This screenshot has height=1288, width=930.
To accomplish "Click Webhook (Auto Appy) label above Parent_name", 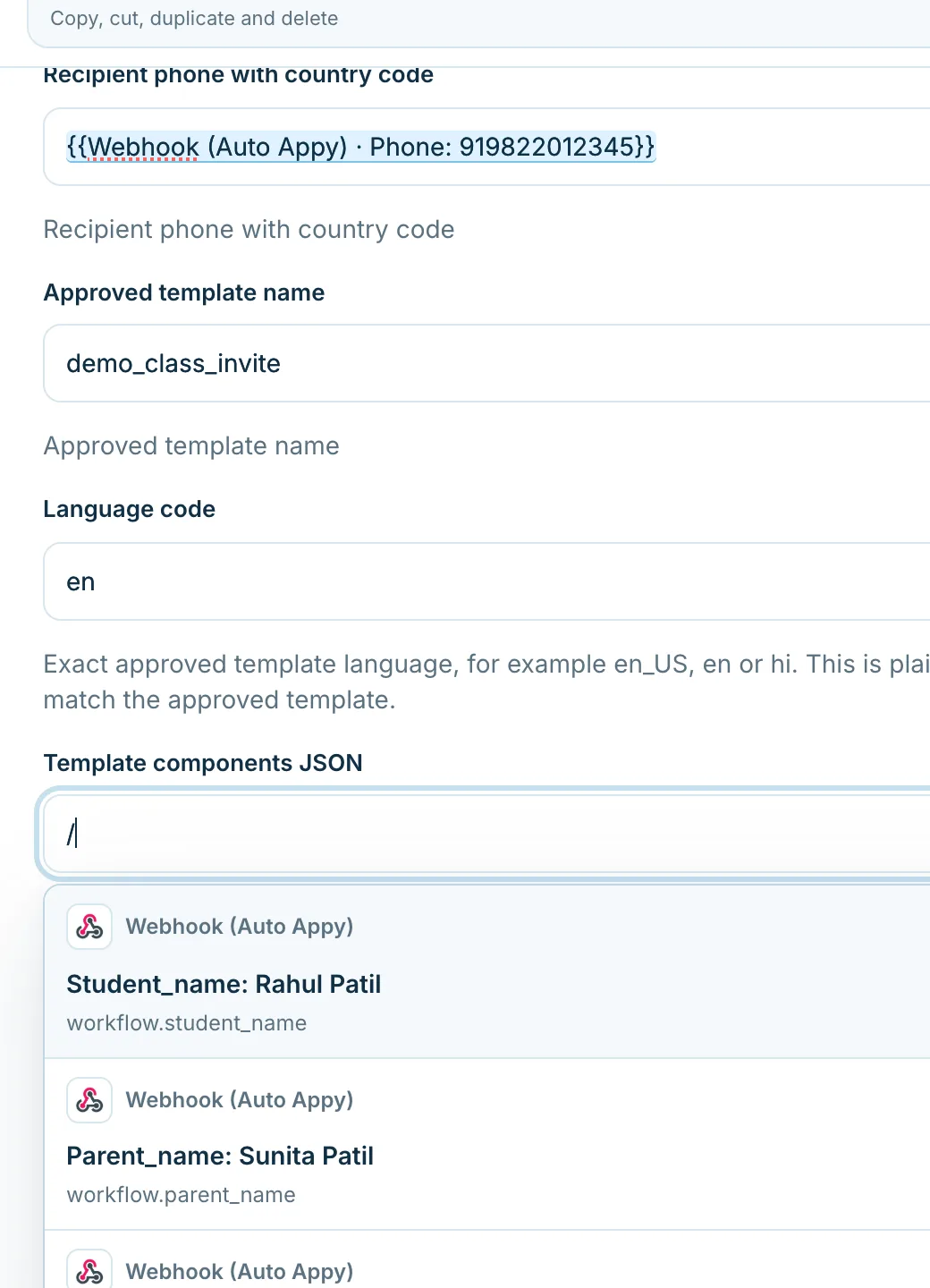I will point(240,1100).
